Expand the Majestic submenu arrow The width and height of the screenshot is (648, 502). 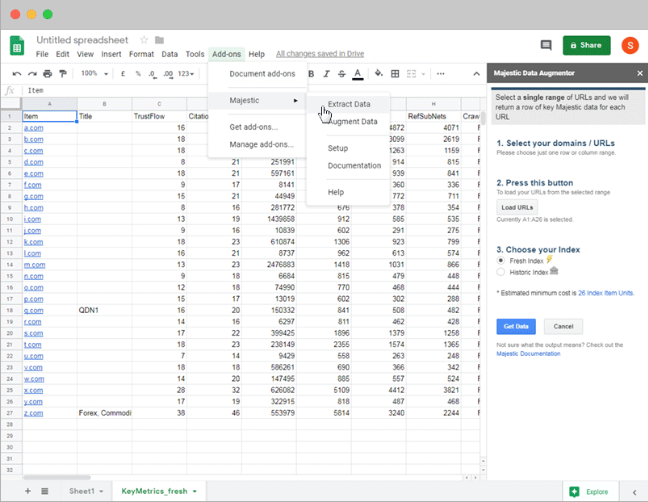click(295, 100)
